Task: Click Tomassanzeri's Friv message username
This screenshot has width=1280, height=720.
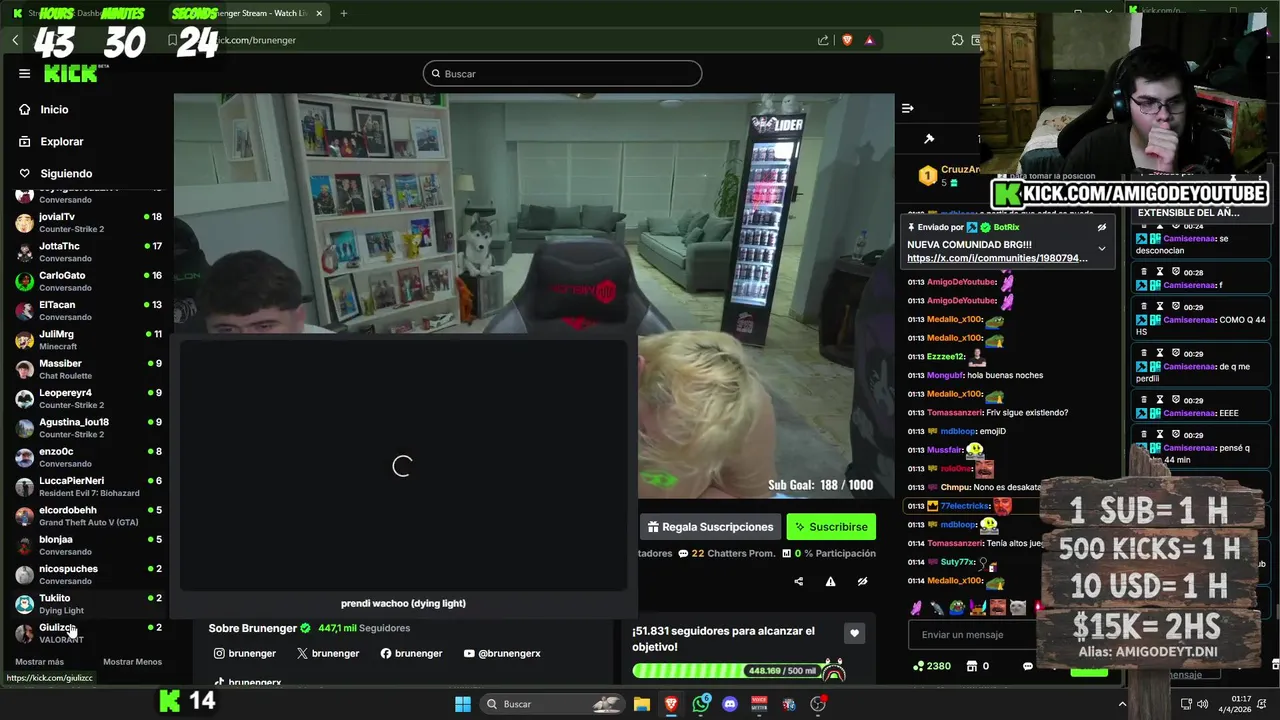Action: [958, 412]
